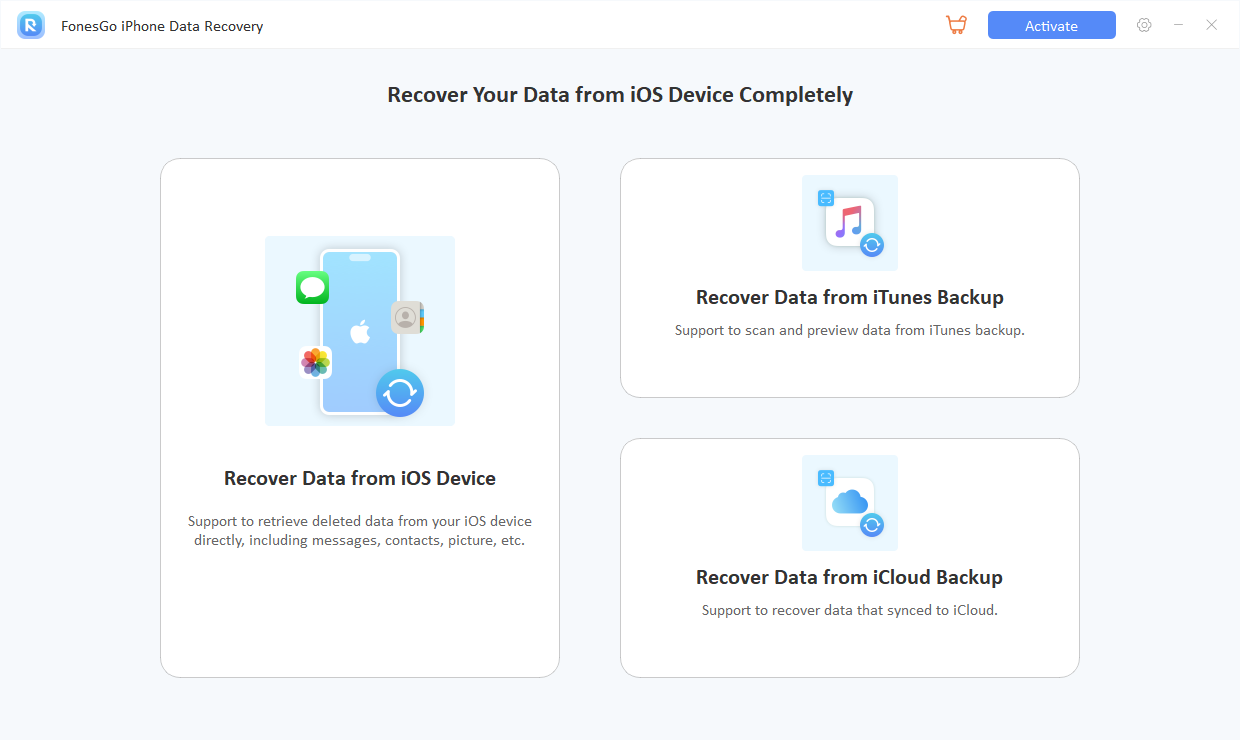Choose Recover Data from iCloud Backup title
This screenshot has height=740, width=1240.
point(849,577)
